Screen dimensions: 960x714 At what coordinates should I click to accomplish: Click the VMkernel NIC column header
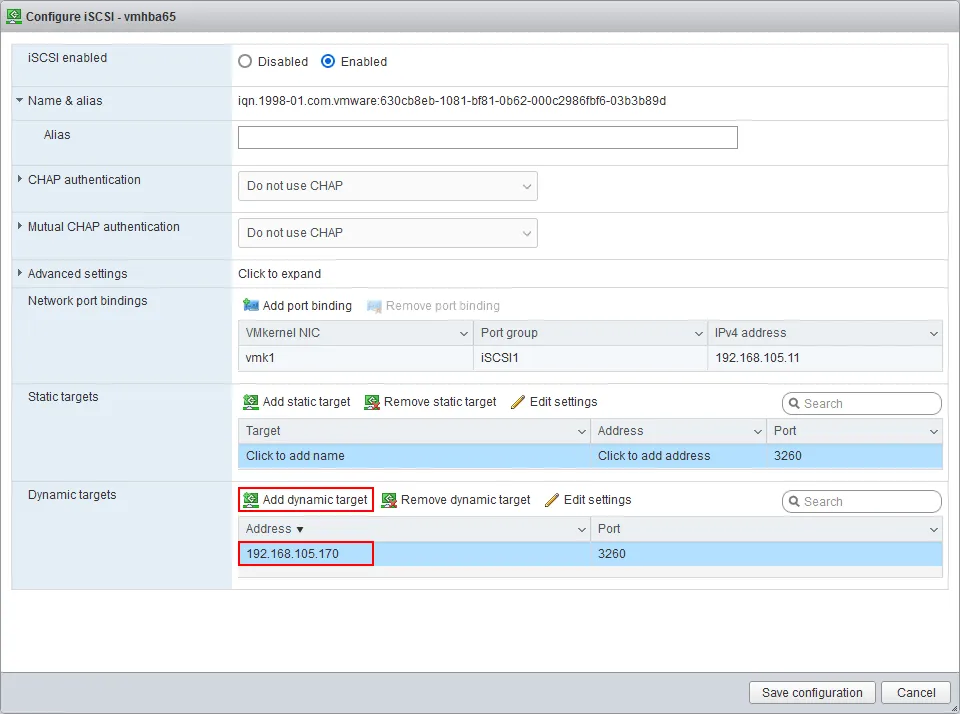(300, 332)
